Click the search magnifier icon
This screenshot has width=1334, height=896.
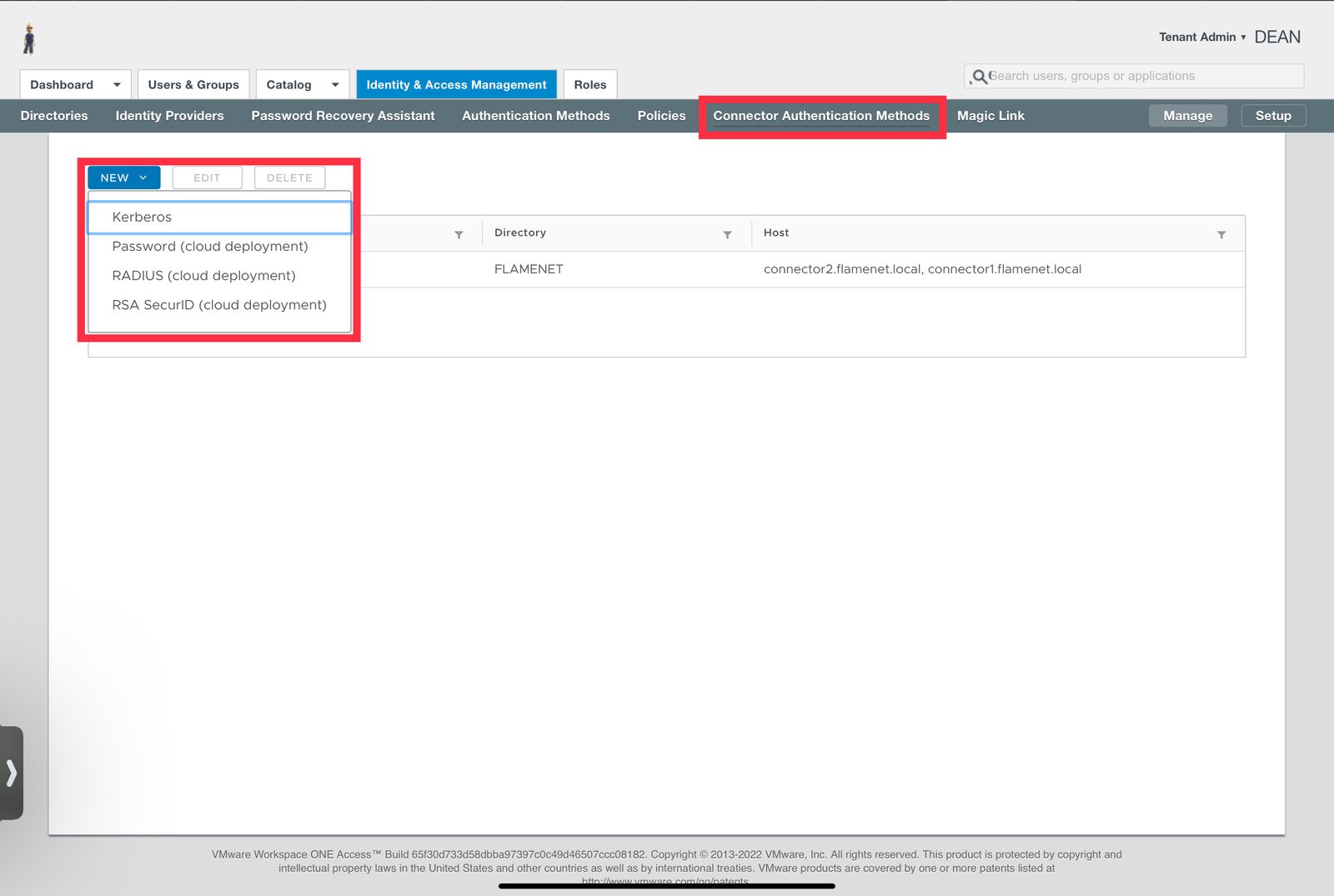click(x=980, y=77)
